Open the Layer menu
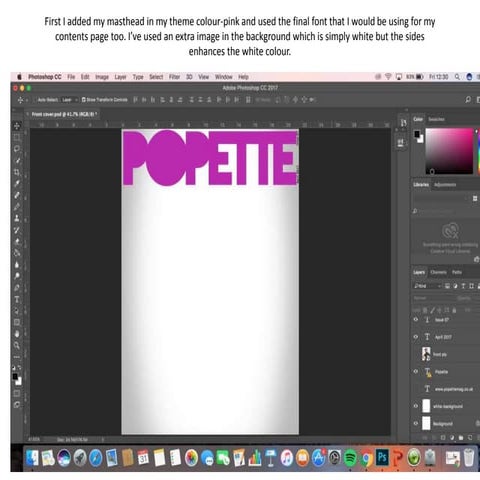The width and height of the screenshot is (480, 480). pos(120,77)
